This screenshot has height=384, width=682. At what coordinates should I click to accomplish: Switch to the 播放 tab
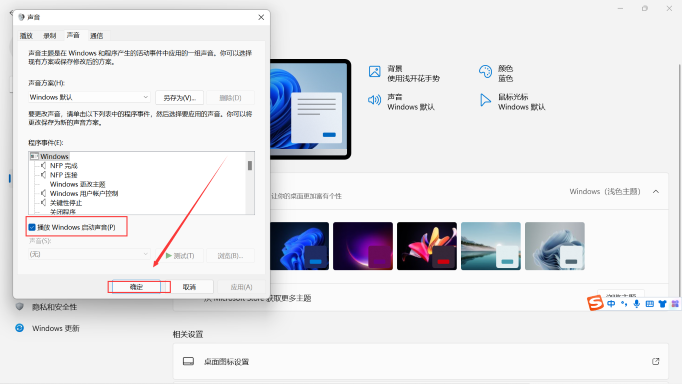coord(27,36)
